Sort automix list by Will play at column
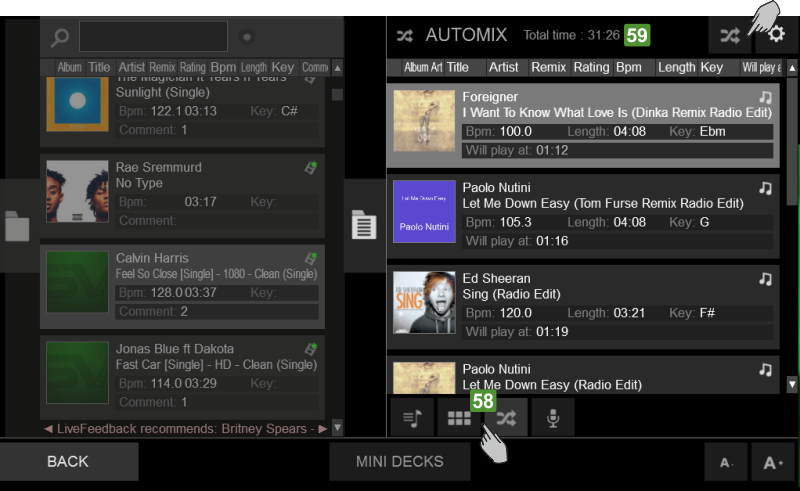The width and height of the screenshot is (800, 491). point(761,67)
